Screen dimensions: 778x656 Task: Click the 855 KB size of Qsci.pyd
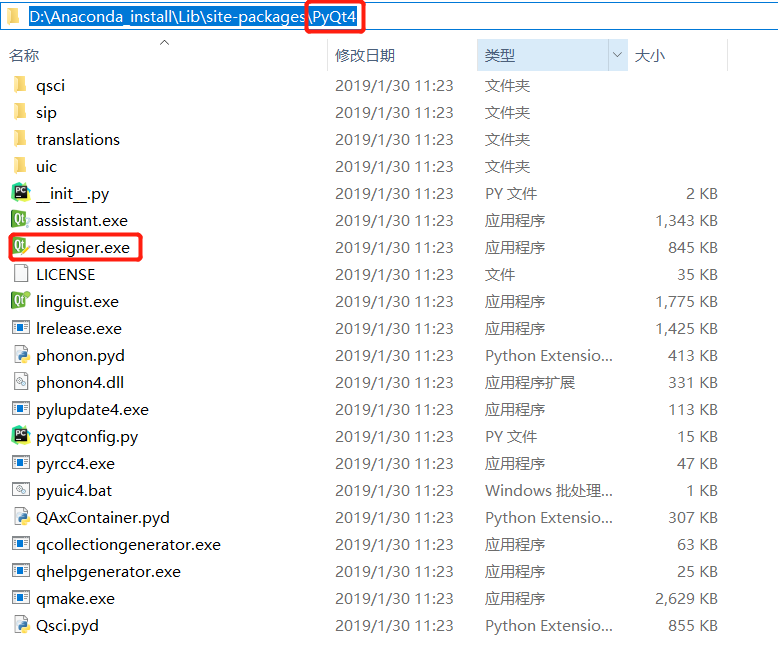tap(693, 626)
